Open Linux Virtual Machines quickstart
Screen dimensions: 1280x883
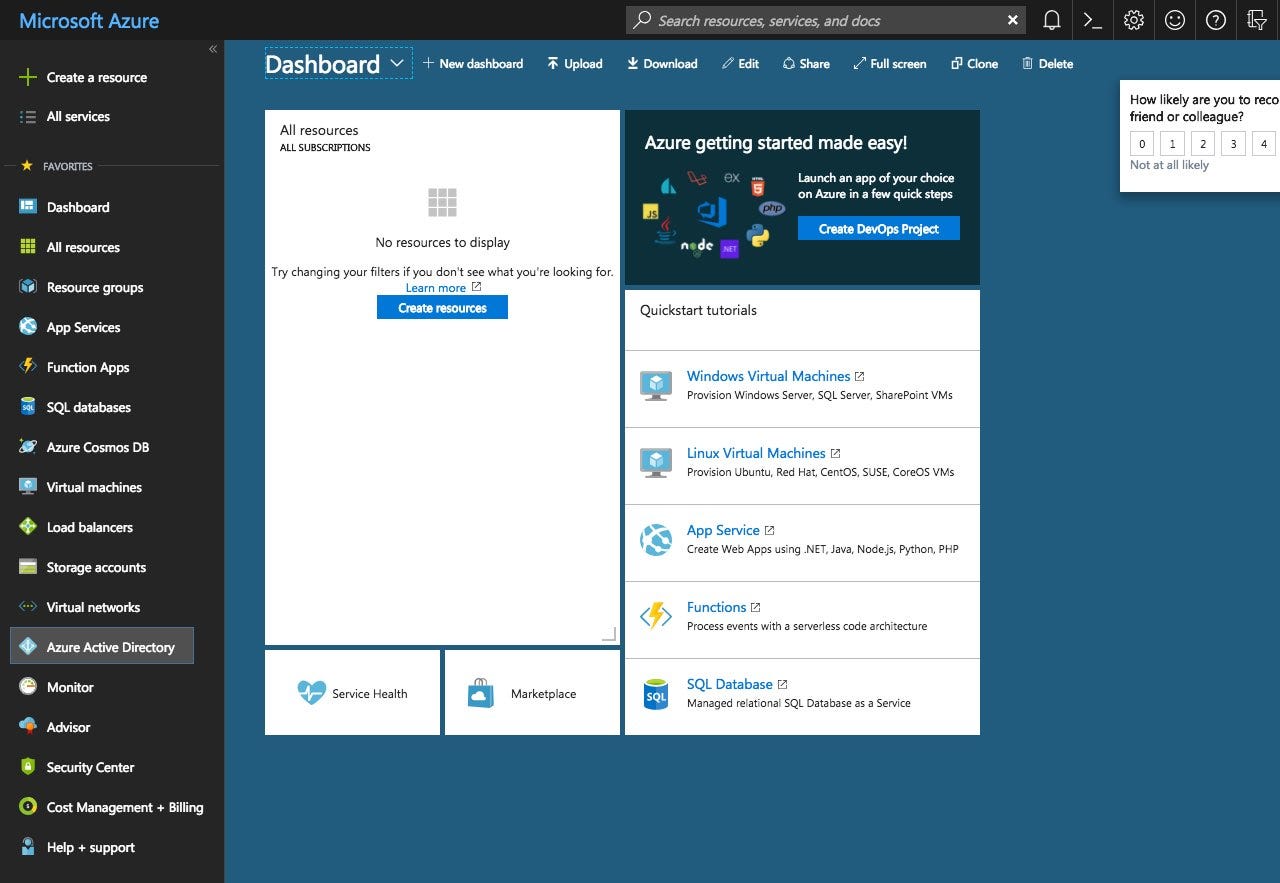click(x=756, y=453)
